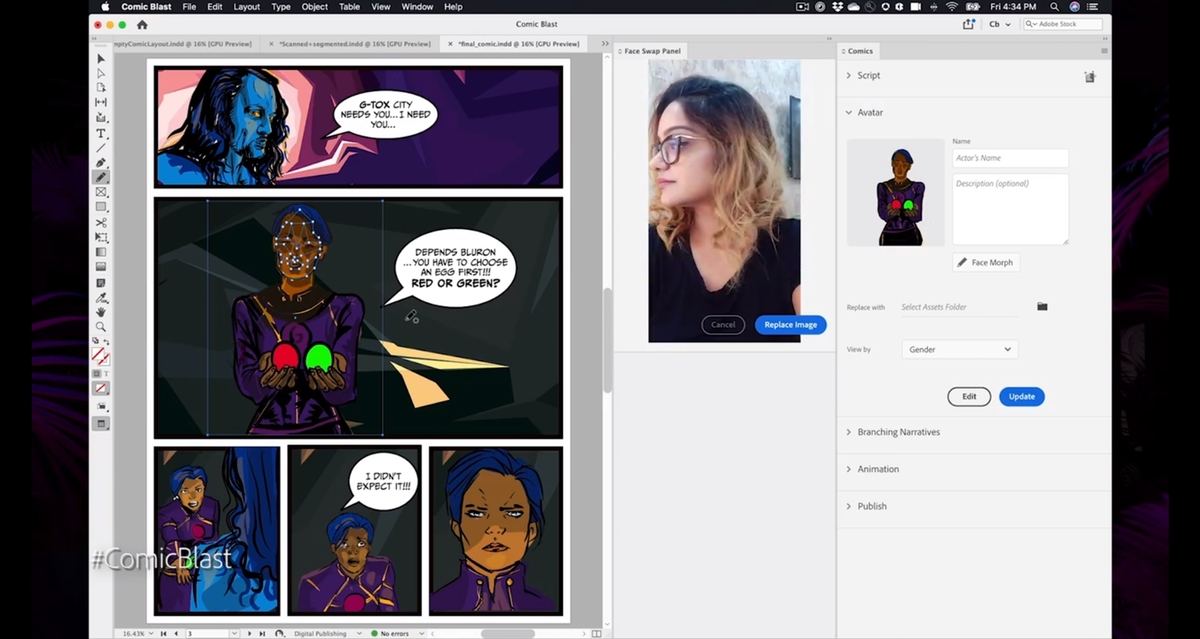Toggle formatting affects text button
Screen dimensions: 1200x639
click(x=106, y=373)
